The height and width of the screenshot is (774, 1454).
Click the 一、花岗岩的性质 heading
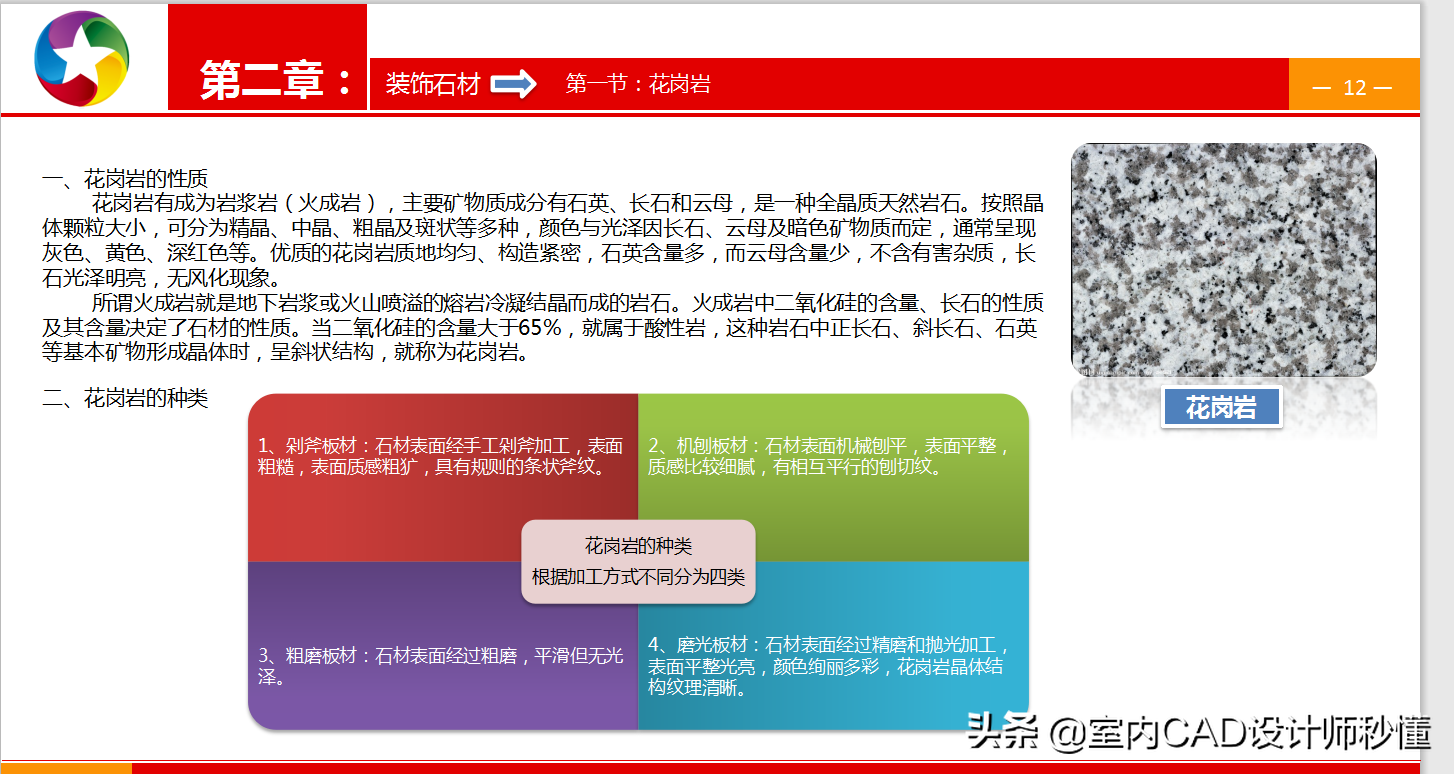124,179
